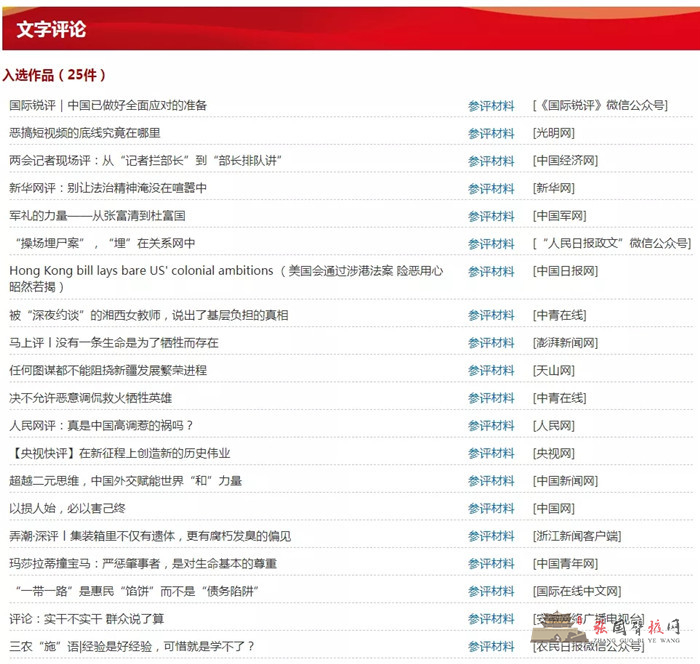Screen dimensions: 700x664
Task: Click source label [新华网]
Action: pyautogui.click(x=554, y=188)
